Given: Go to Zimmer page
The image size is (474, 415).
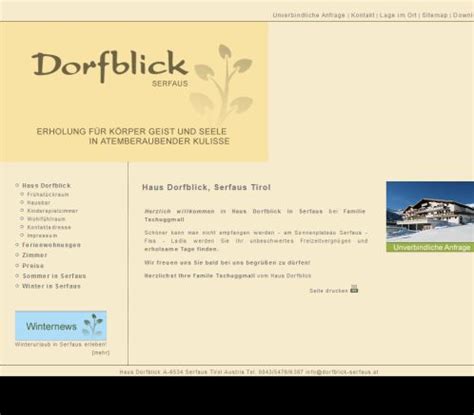Looking at the screenshot, I should point(35,255).
